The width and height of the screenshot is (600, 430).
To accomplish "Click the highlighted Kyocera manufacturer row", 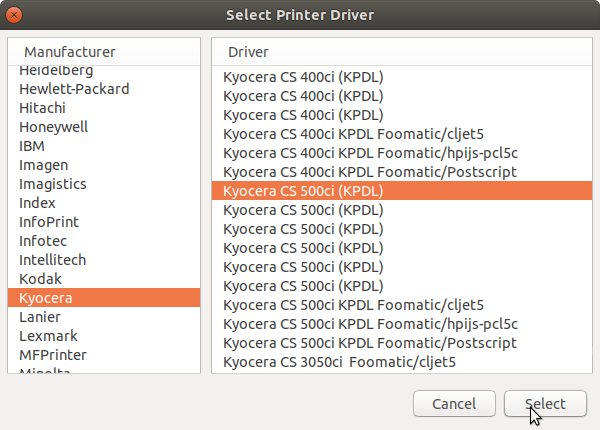I will (x=104, y=298).
